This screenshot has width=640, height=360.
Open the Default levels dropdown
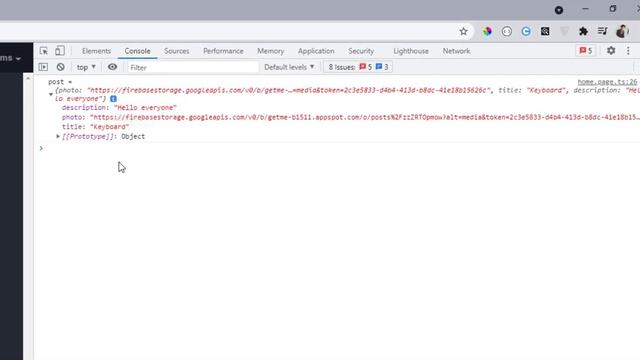coord(289,67)
